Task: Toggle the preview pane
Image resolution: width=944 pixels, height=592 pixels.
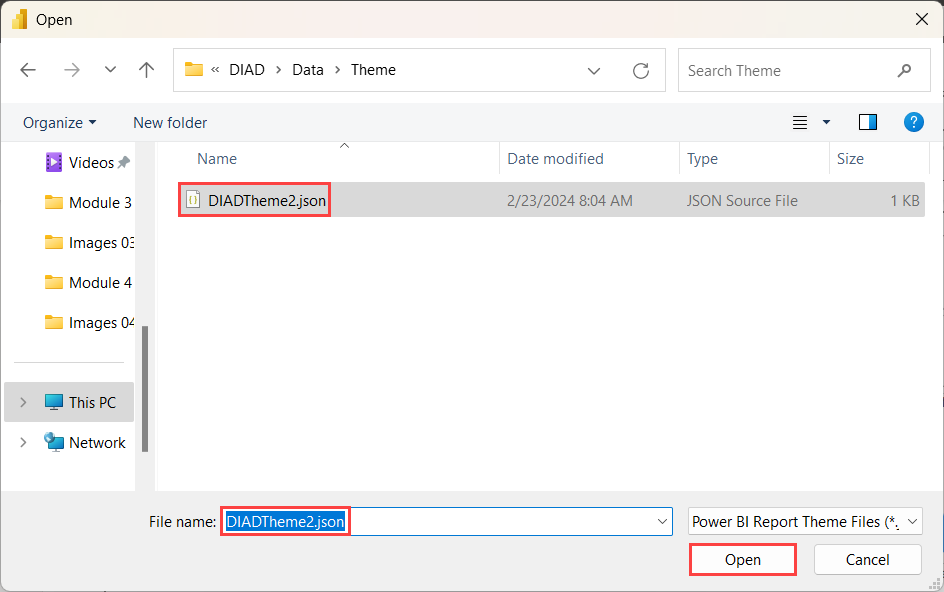Action: pos(867,121)
